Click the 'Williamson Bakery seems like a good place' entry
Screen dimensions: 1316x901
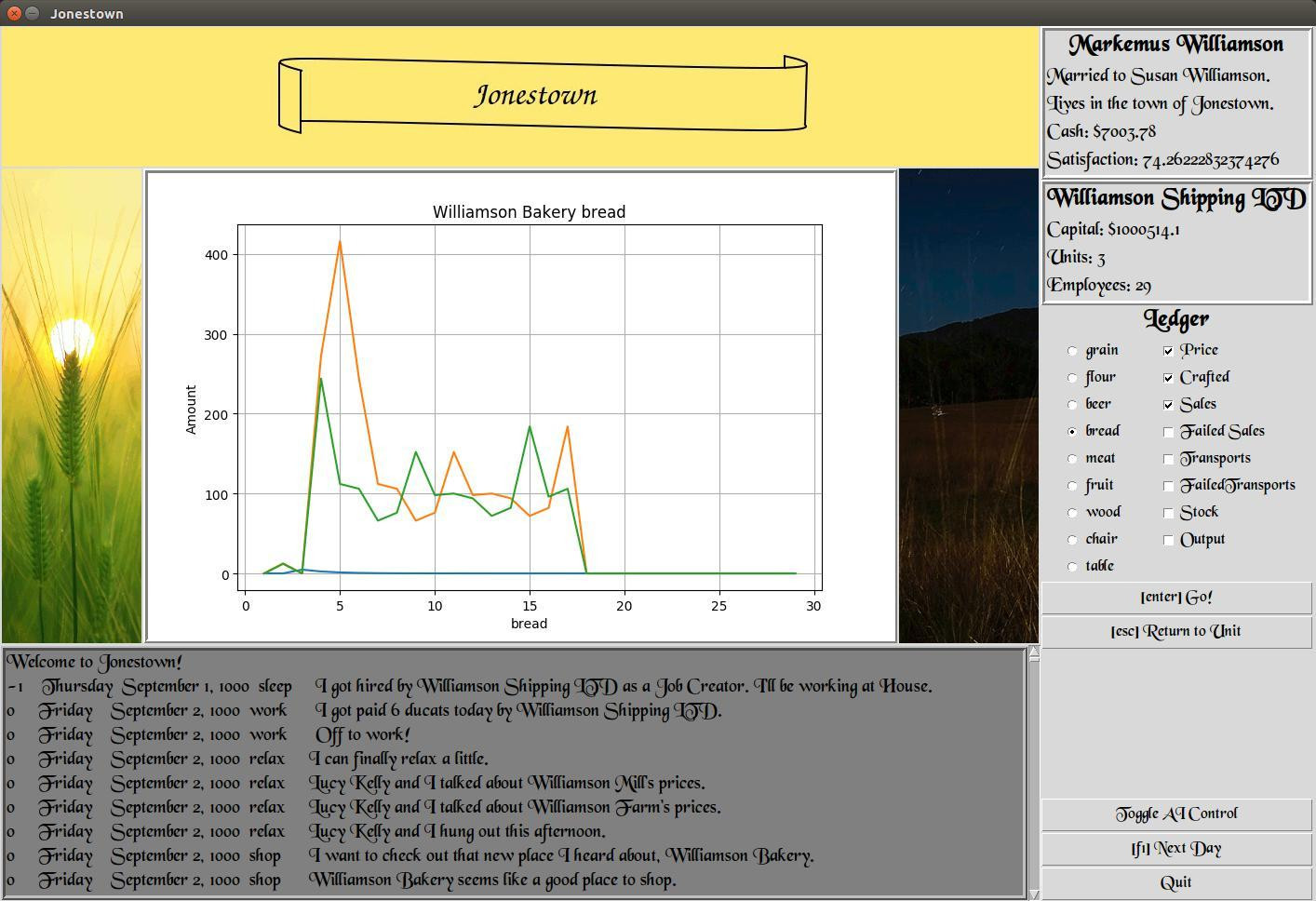pos(492,881)
